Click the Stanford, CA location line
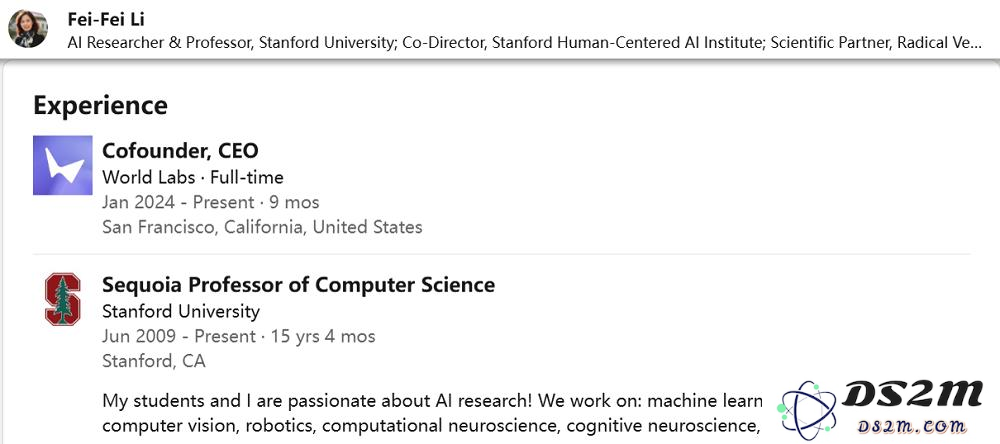This screenshot has height=444, width=1000. tap(154, 361)
